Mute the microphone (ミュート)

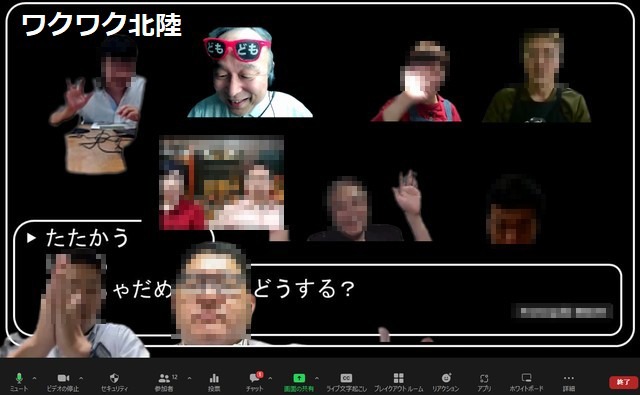pyautogui.click(x=19, y=382)
